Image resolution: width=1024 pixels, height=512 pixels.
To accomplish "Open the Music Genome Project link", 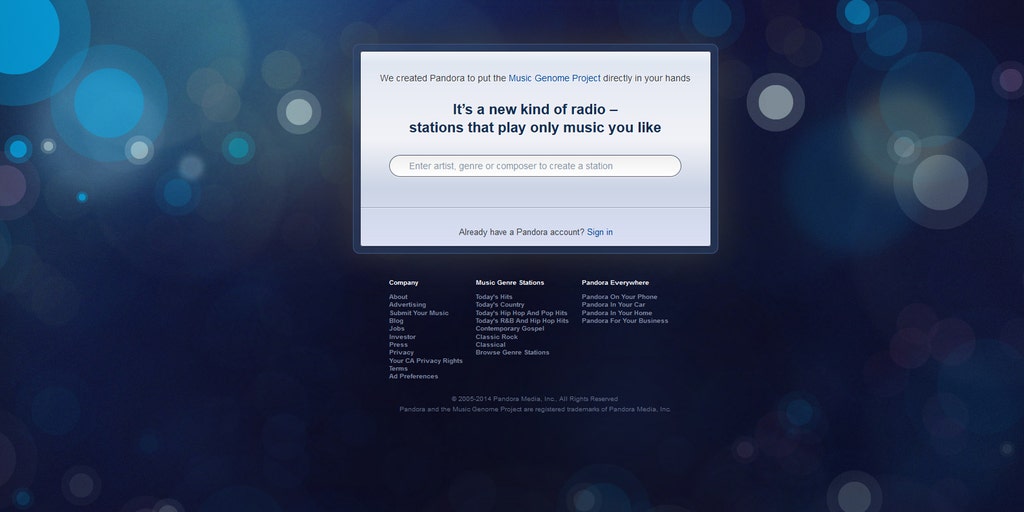I will pyautogui.click(x=554, y=78).
